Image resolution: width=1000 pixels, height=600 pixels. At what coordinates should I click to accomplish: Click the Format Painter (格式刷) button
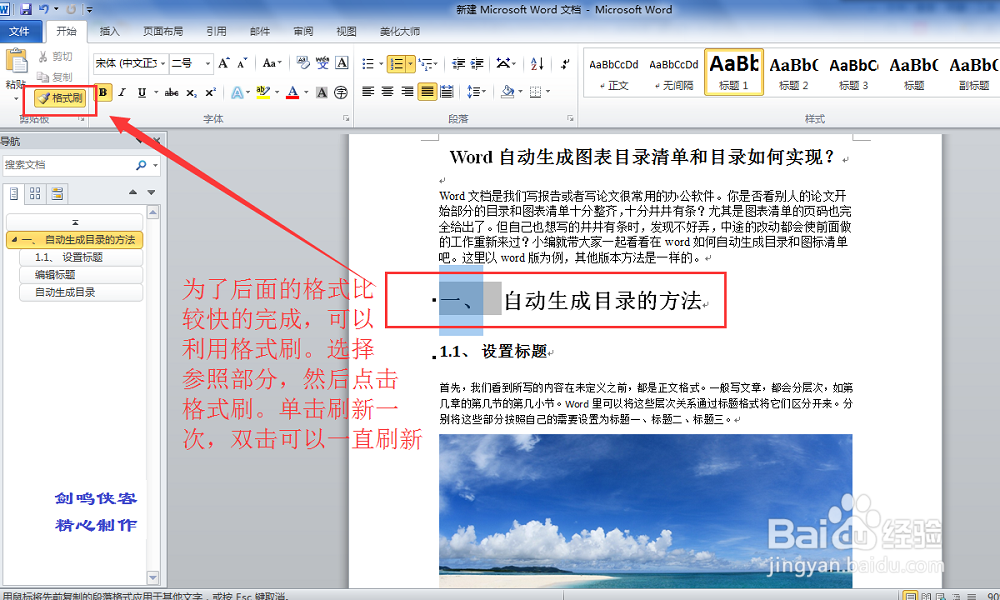(x=61, y=98)
